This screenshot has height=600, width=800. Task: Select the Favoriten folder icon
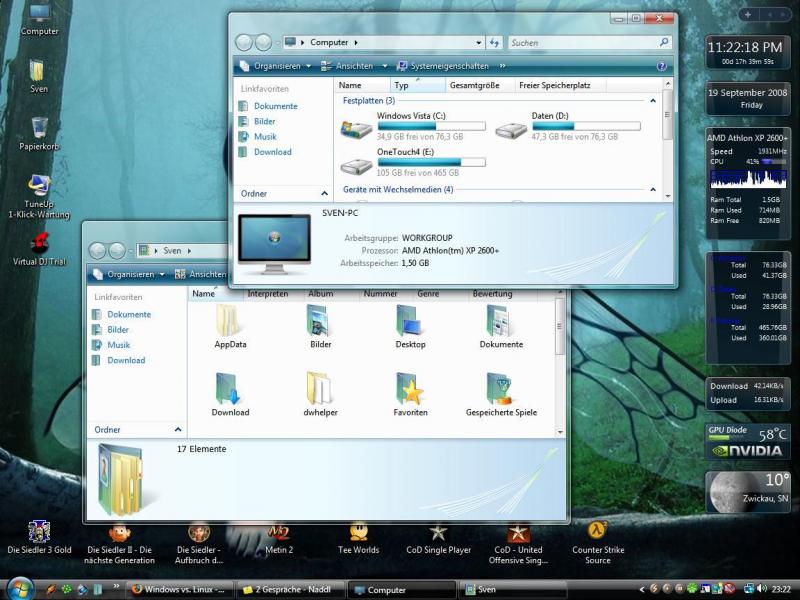point(410,390)
